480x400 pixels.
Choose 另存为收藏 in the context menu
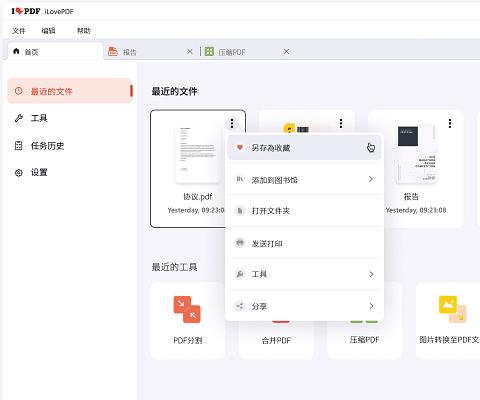(304, 148)
